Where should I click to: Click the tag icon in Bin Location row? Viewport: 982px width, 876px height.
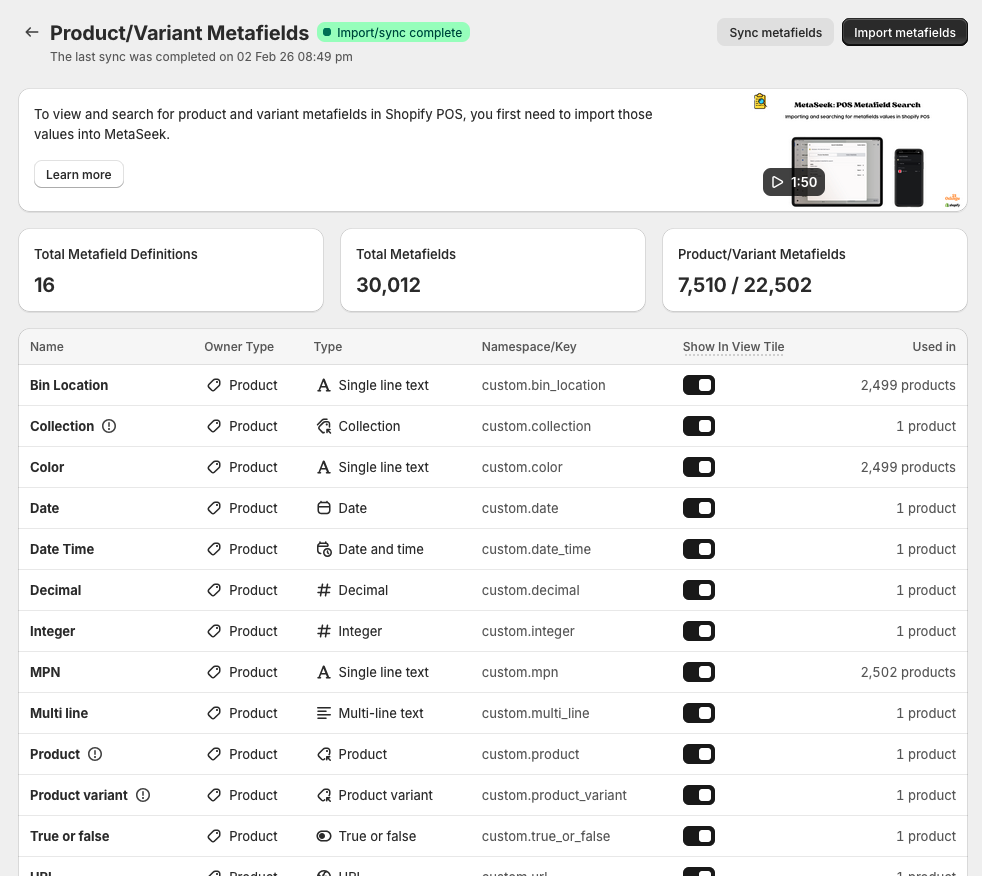coord(214,385)
